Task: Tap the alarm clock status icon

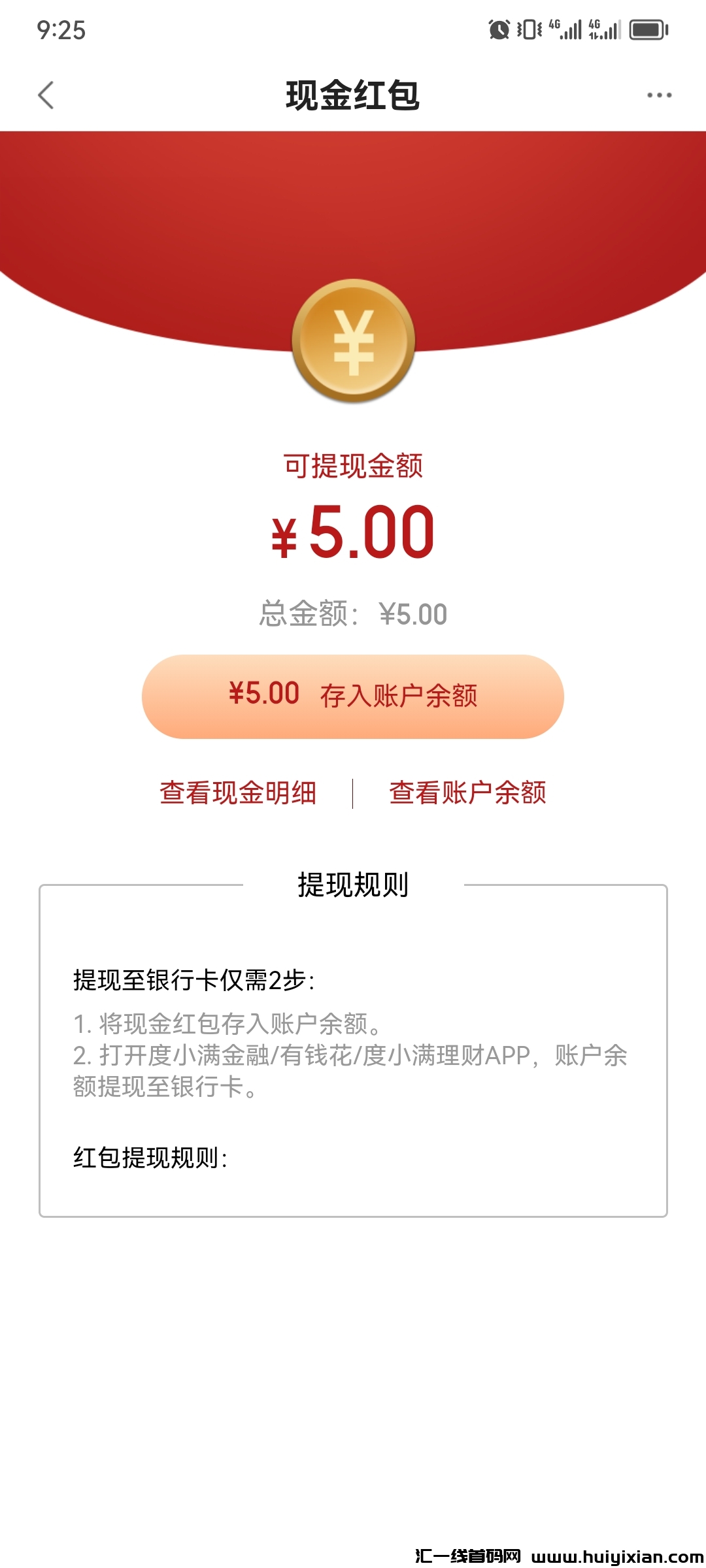Action: click(499, 29)
